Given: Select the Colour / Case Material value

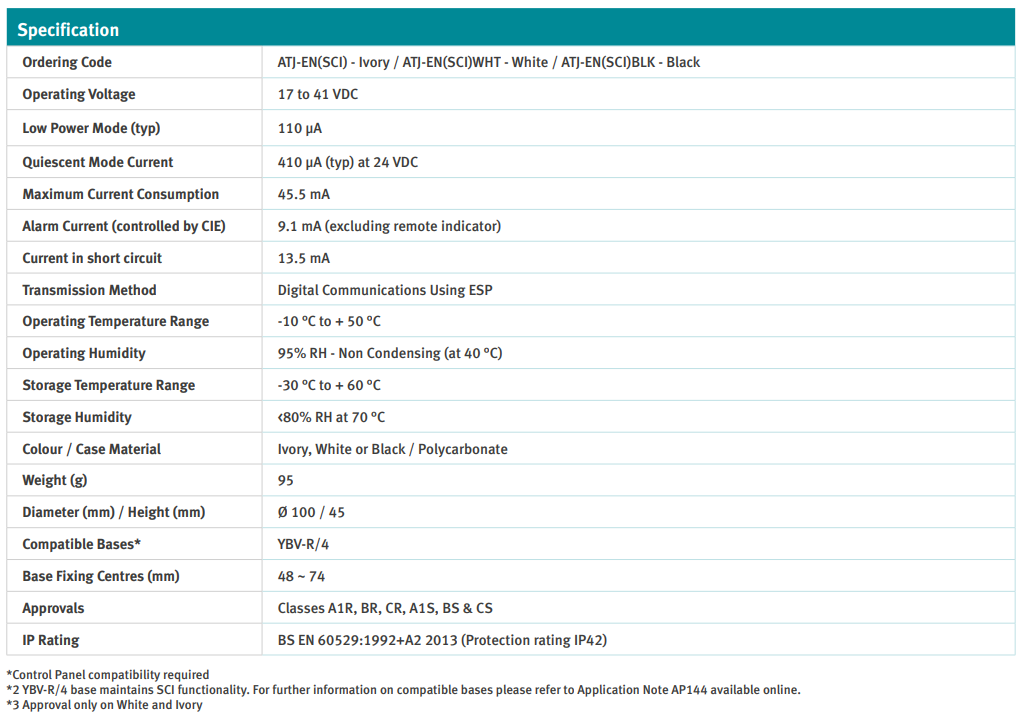Looking at the screenshot, I should point(392,449).
